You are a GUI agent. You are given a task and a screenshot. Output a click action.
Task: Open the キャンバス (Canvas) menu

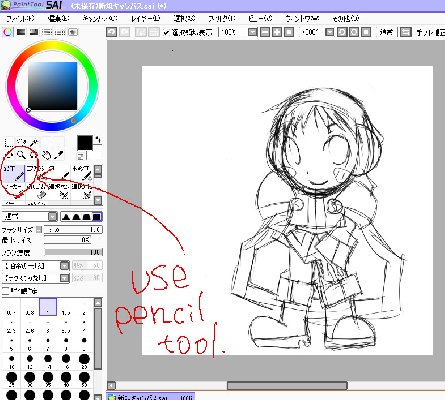click(x=100, y=18)
